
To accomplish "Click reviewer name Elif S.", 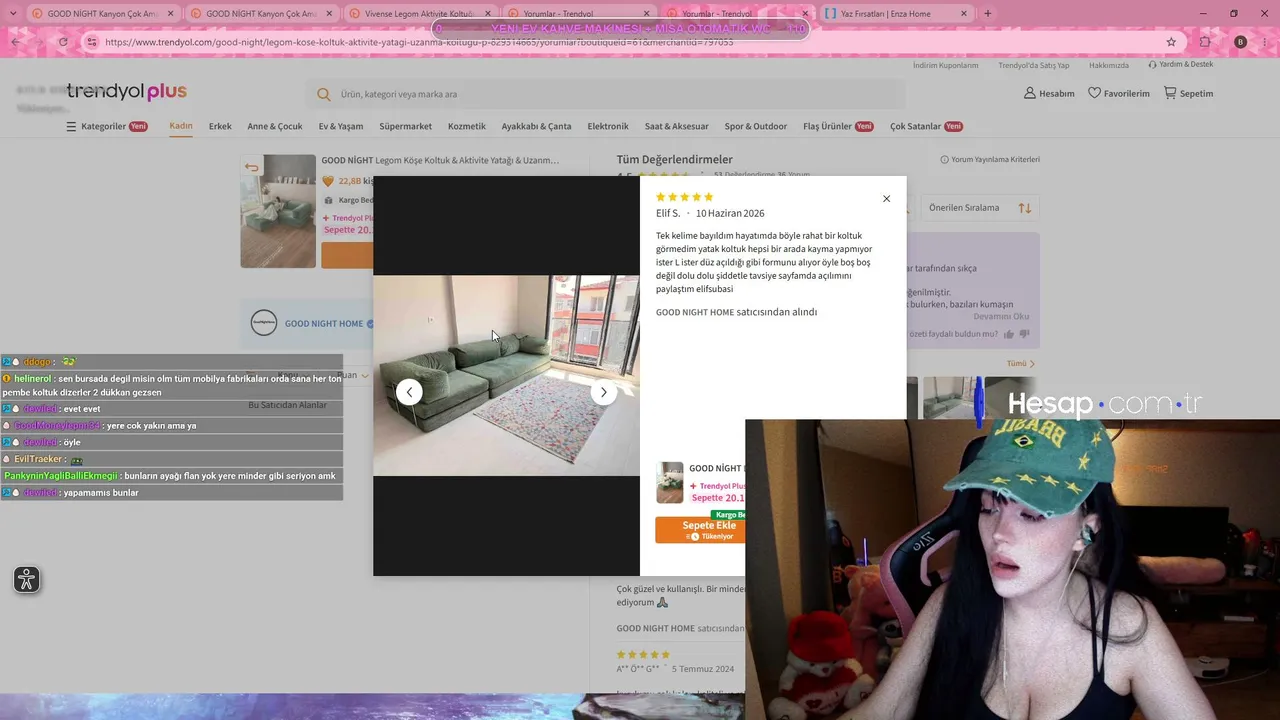I will pos(668,213).
